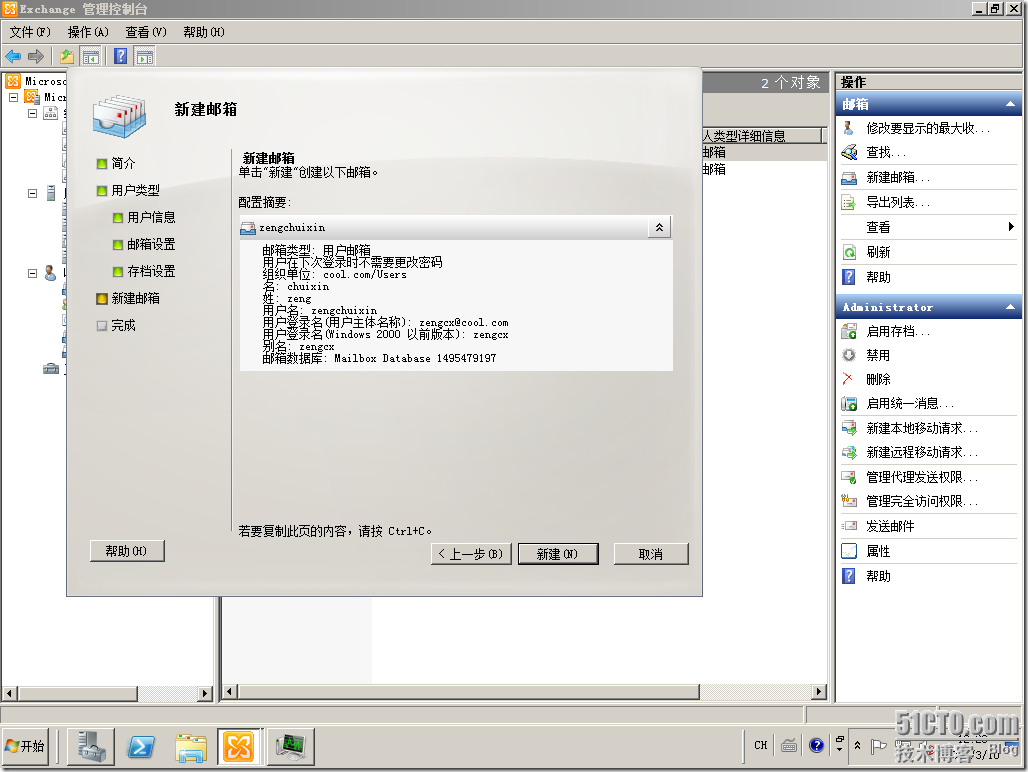Click 上一步(B) to go back a step
Image resolution: width=1028 pixels, height=772 pixels.
tap(470, 553)
